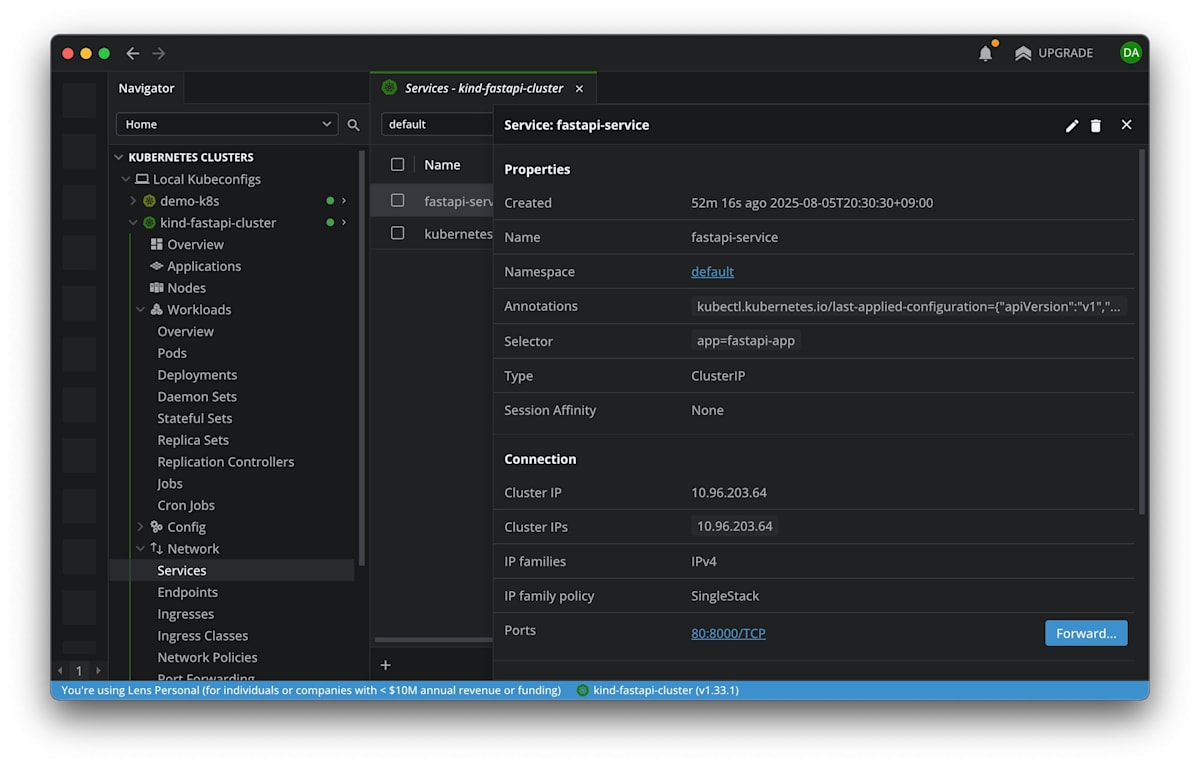
Task: Open the DA user avatar menu
Action: (1130, 53)
